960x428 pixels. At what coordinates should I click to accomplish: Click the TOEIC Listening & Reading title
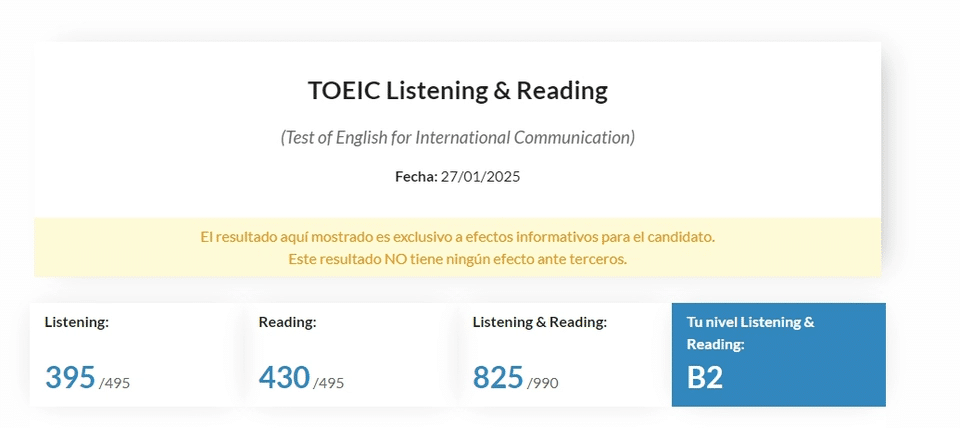point(457,91)
